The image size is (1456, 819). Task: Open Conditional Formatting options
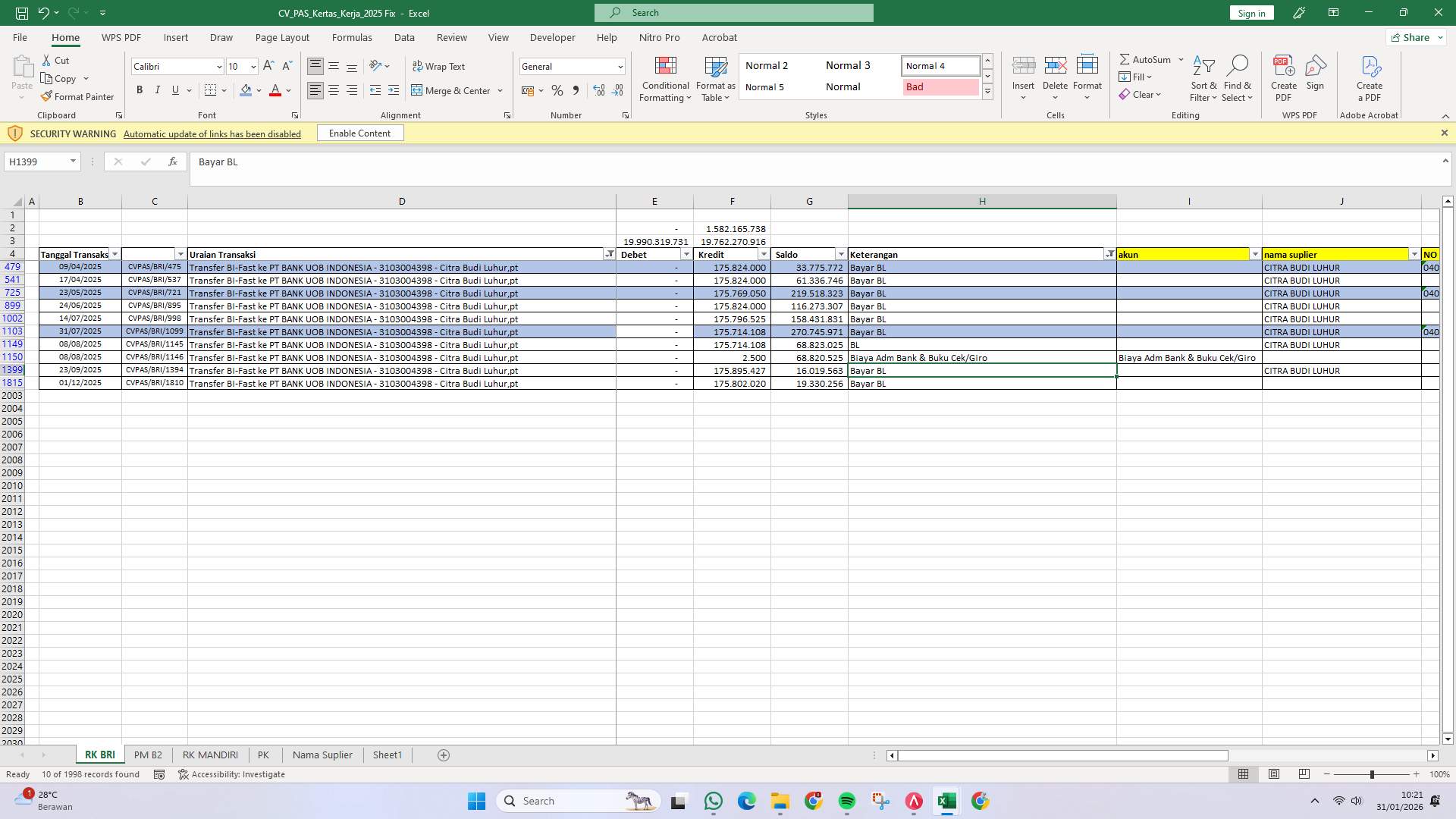665,78
